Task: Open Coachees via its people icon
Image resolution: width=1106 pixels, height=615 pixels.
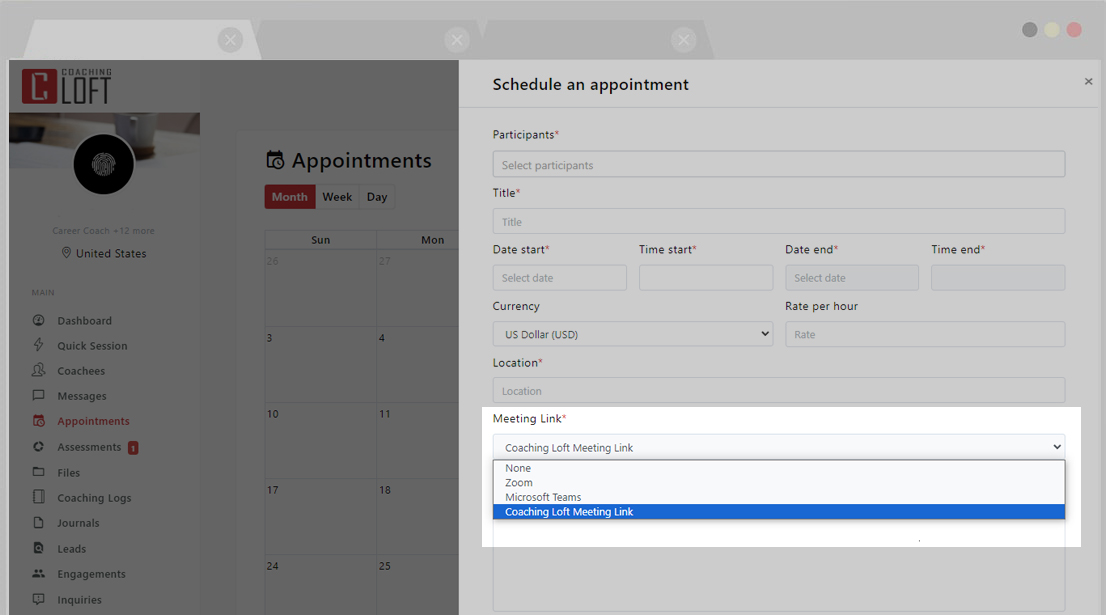Action: [x=39, y=371]
